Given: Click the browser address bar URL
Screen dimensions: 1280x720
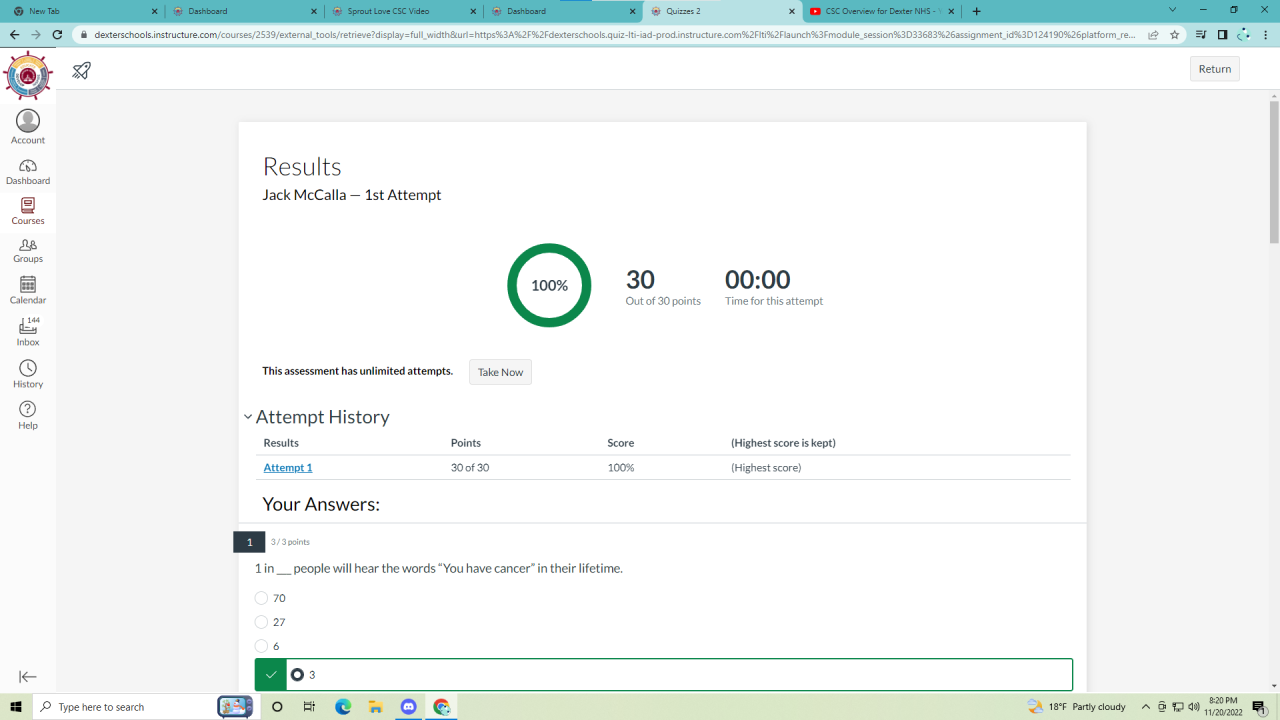Looking at the screenshot, I should click(x=615, y=34).
